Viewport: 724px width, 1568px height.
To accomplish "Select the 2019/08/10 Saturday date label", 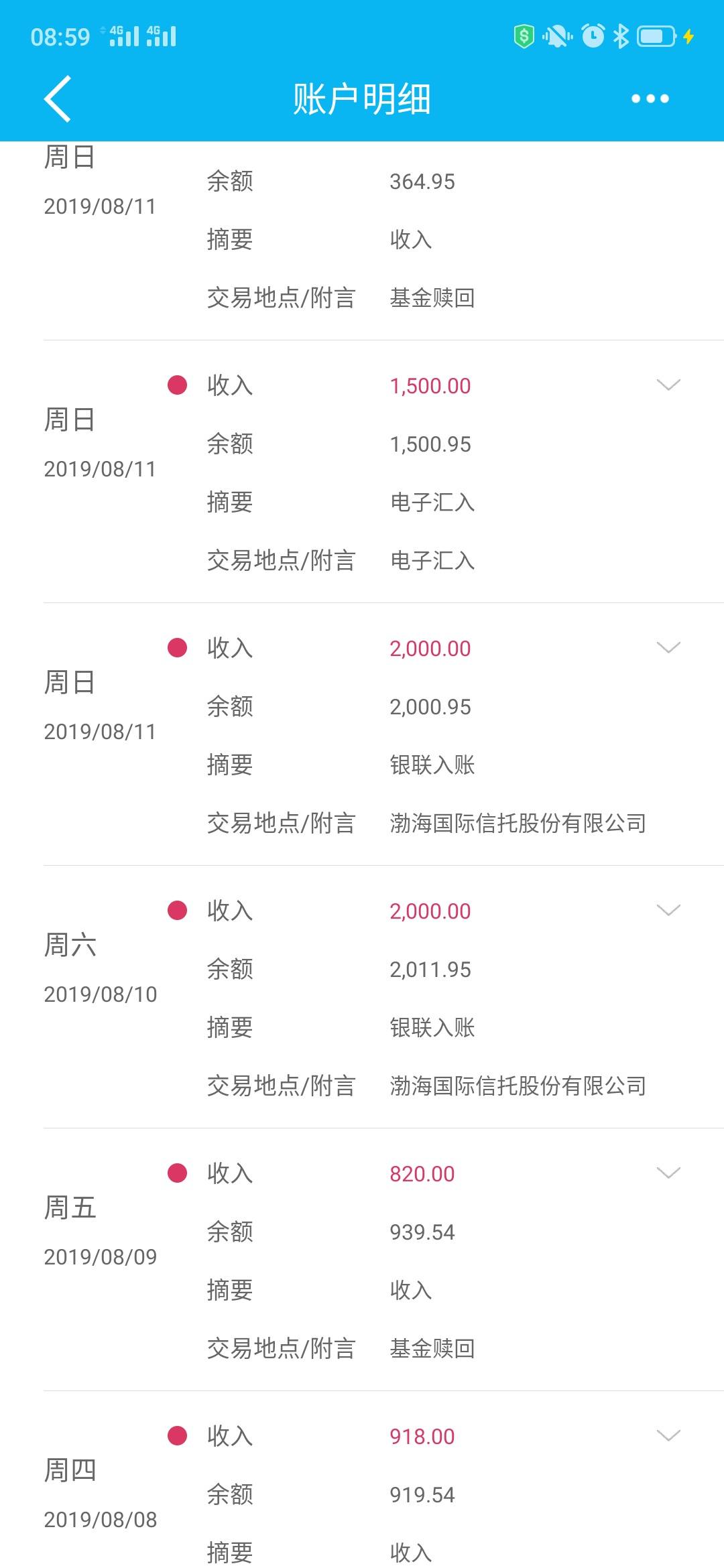I will pos(101,994).
